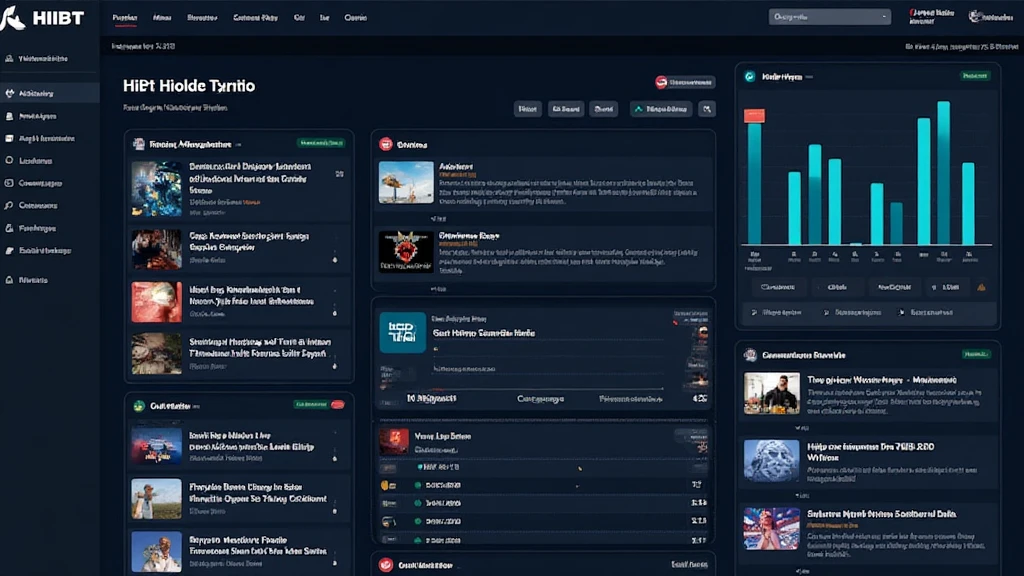Open the dropdown box in the top bar

pyautogui.click(x=829, y=17)
